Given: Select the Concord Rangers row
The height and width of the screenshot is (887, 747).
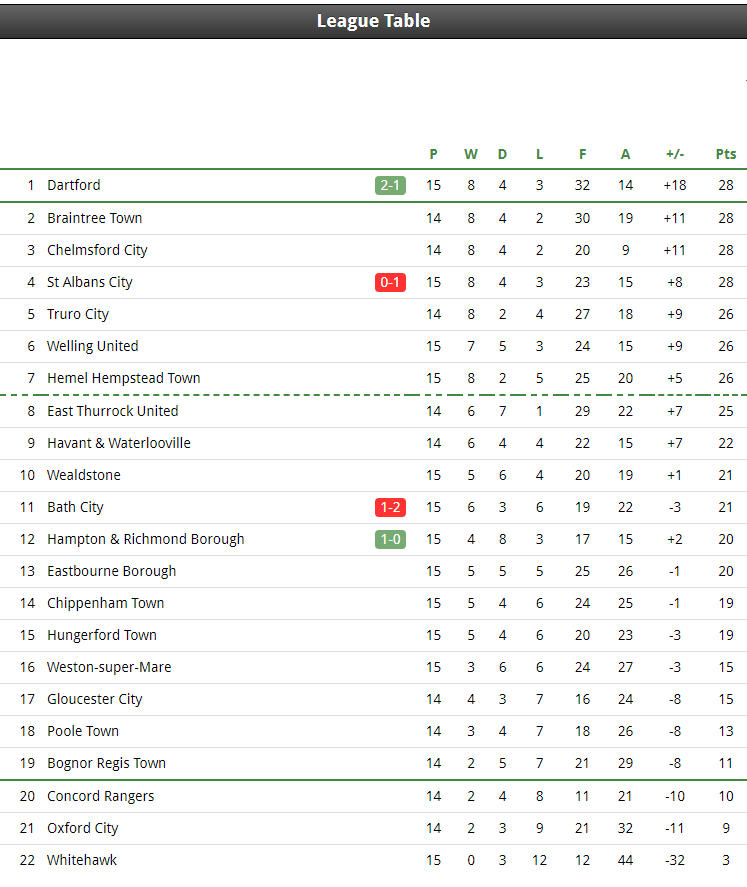Looking at the screenshot, I should click(373, 796).
